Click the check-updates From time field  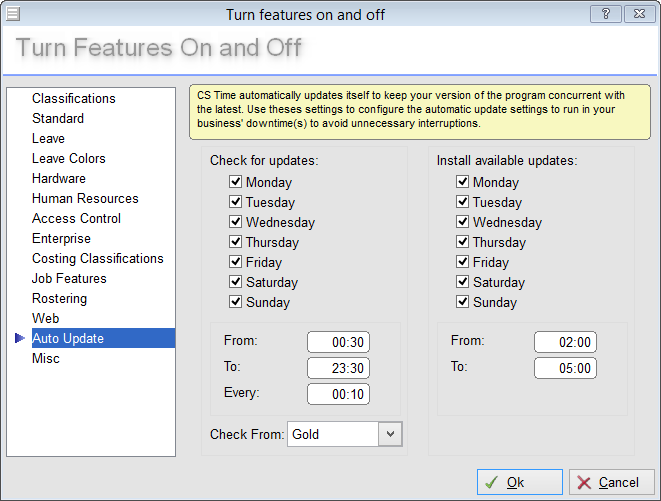338,342
